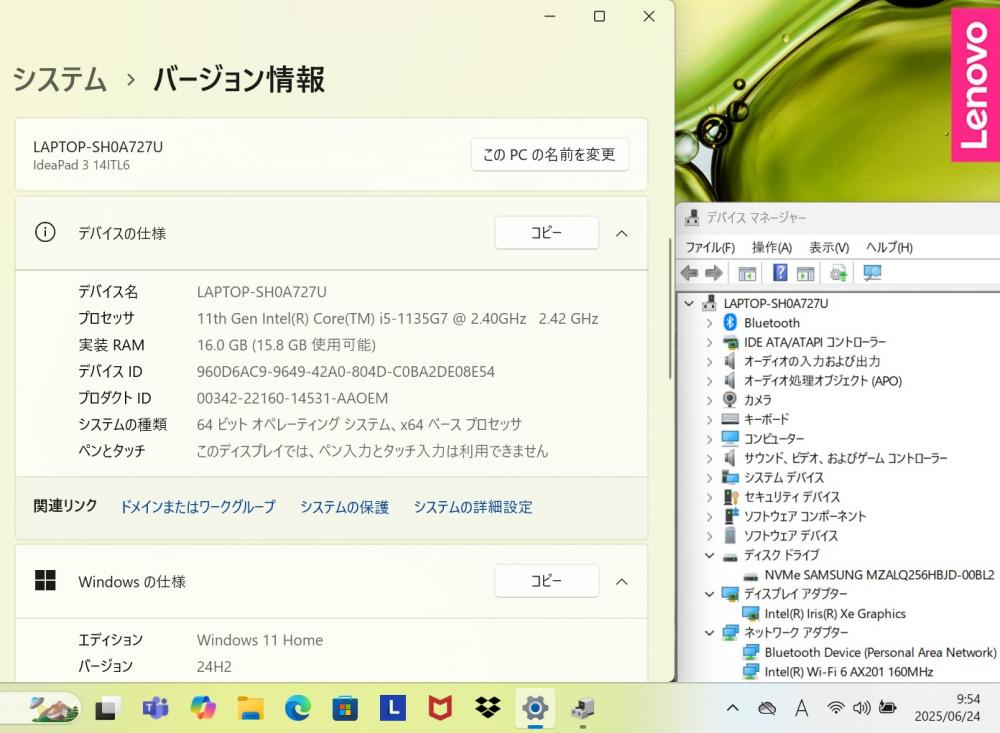Screen dimensions: 1000x733
Task: Click the battery icon in system tray
Action: coord(888,707)
